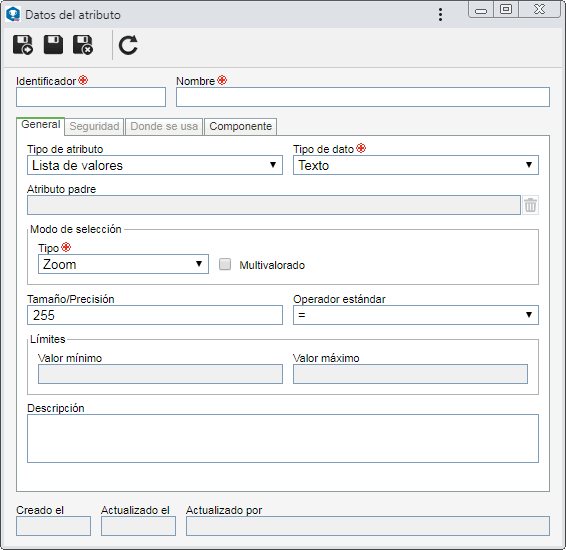Focus the Identificador text field
Image resolution: width=566 pixels, height=550 pixels.
(x=91, y=97)
